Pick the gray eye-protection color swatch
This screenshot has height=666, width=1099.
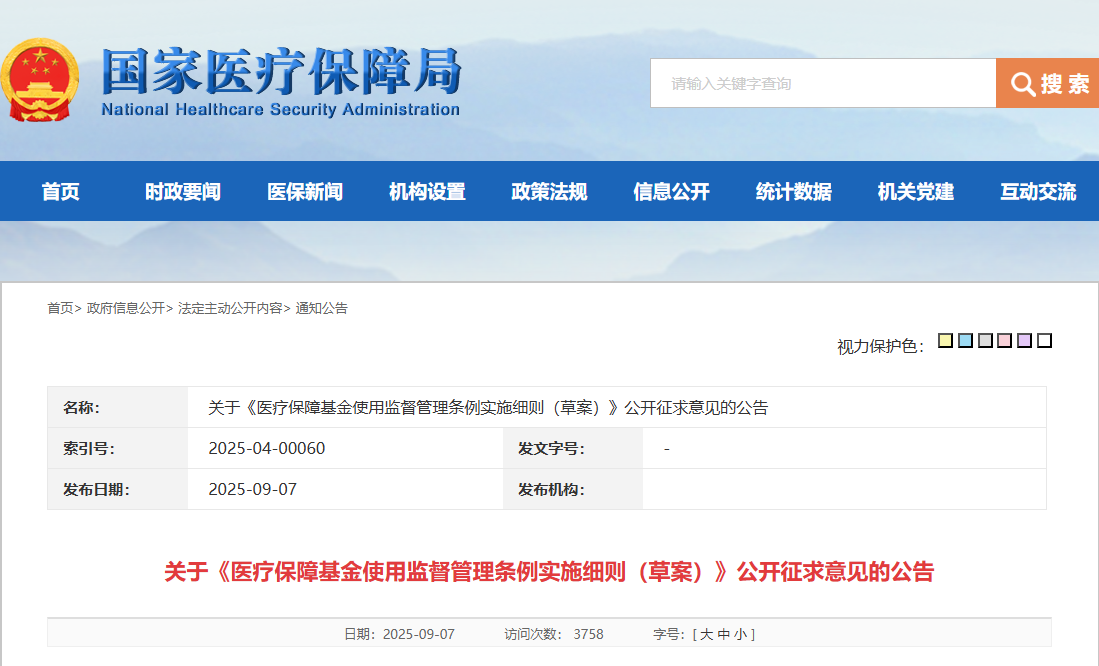click(985, 341)
